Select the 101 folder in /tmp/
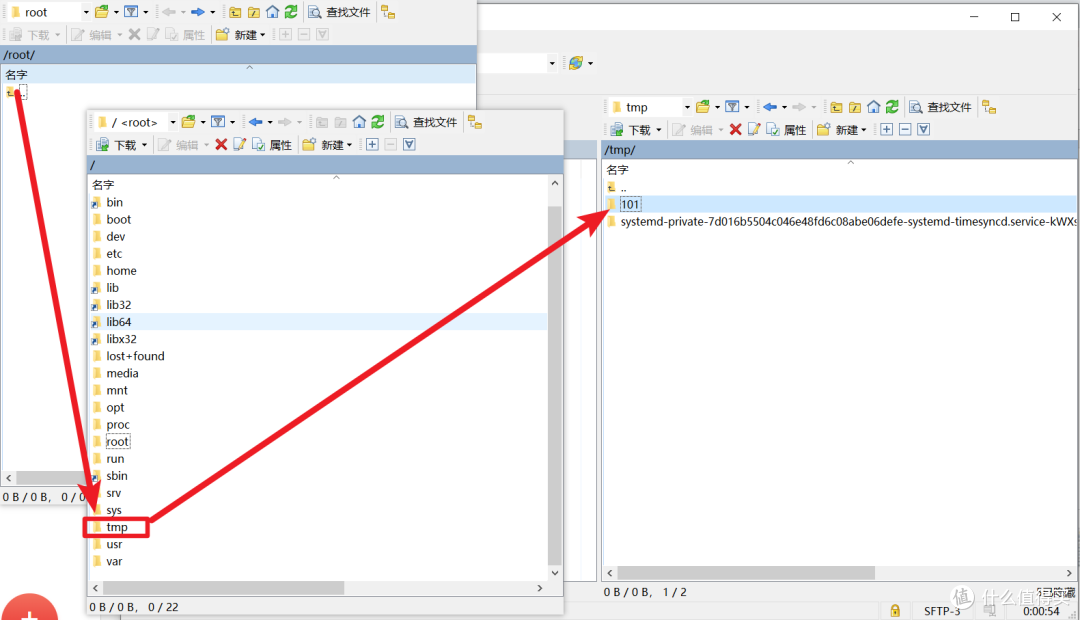Image resolution: width=1080 pixels, height=620 pixels. click(629, 204)
